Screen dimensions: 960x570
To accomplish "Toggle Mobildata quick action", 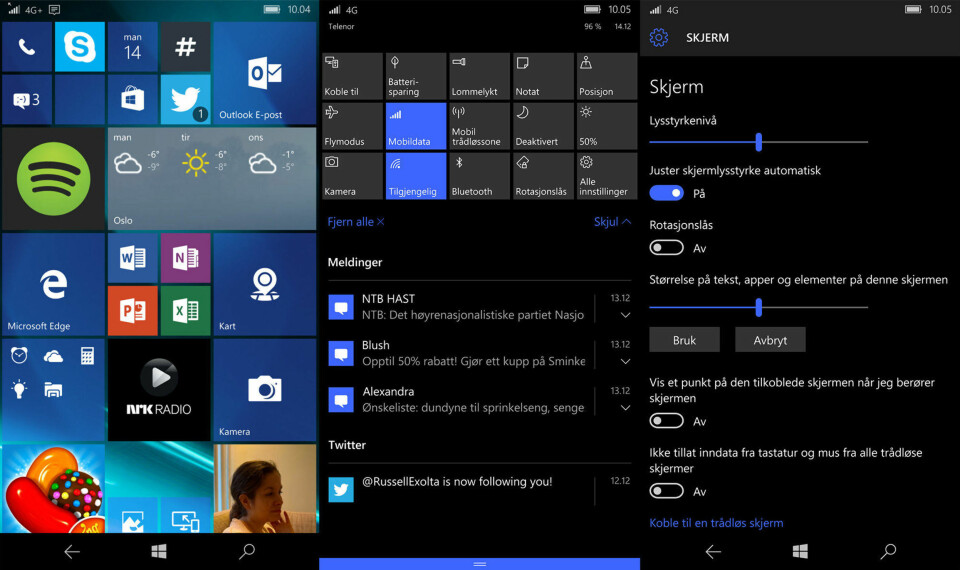I will 416,126.
